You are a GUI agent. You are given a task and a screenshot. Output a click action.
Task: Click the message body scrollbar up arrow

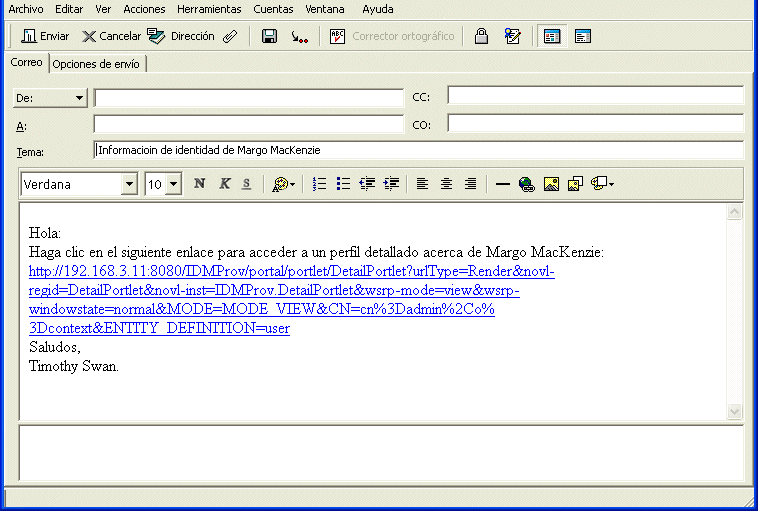[x=734, y=212]
